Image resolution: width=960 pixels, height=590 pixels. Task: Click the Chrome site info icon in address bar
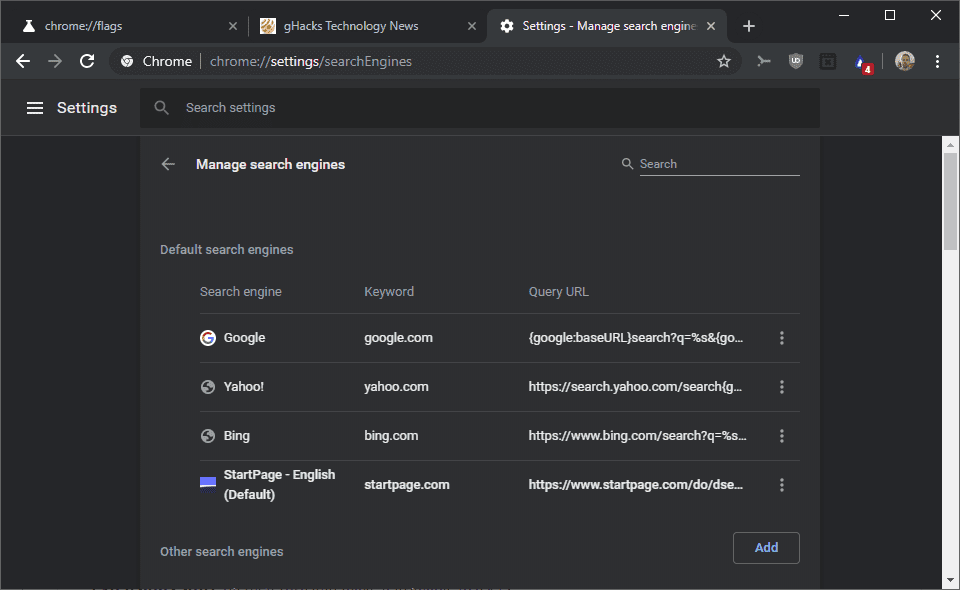click(x=127, y=61)
